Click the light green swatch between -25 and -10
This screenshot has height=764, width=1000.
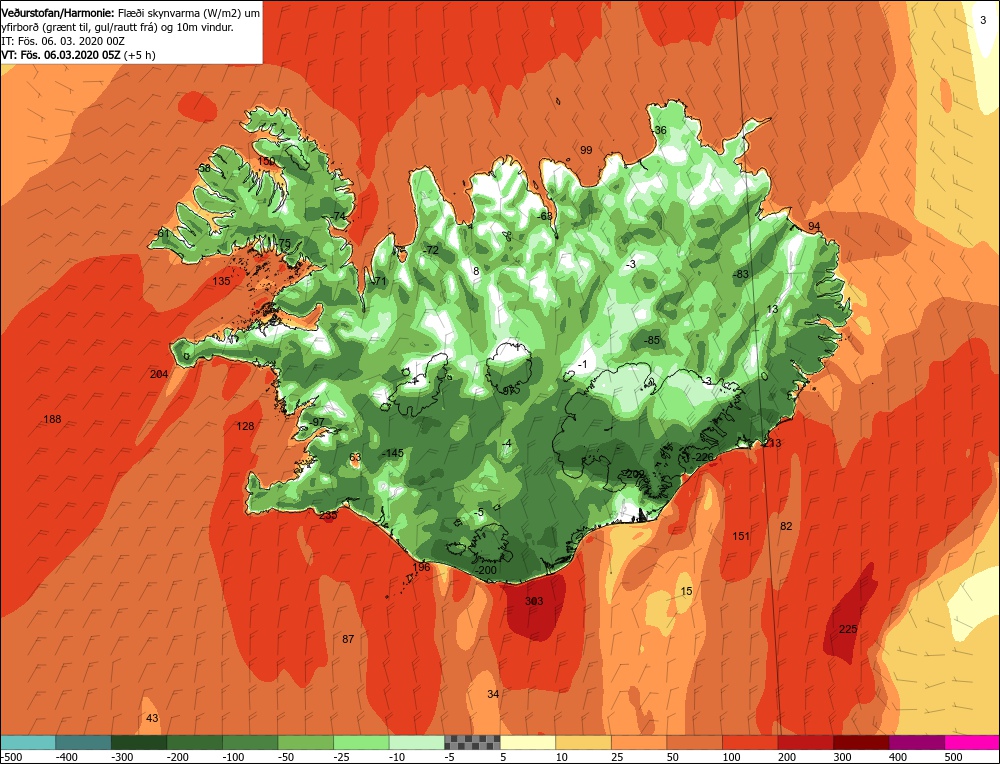(361, 742)
